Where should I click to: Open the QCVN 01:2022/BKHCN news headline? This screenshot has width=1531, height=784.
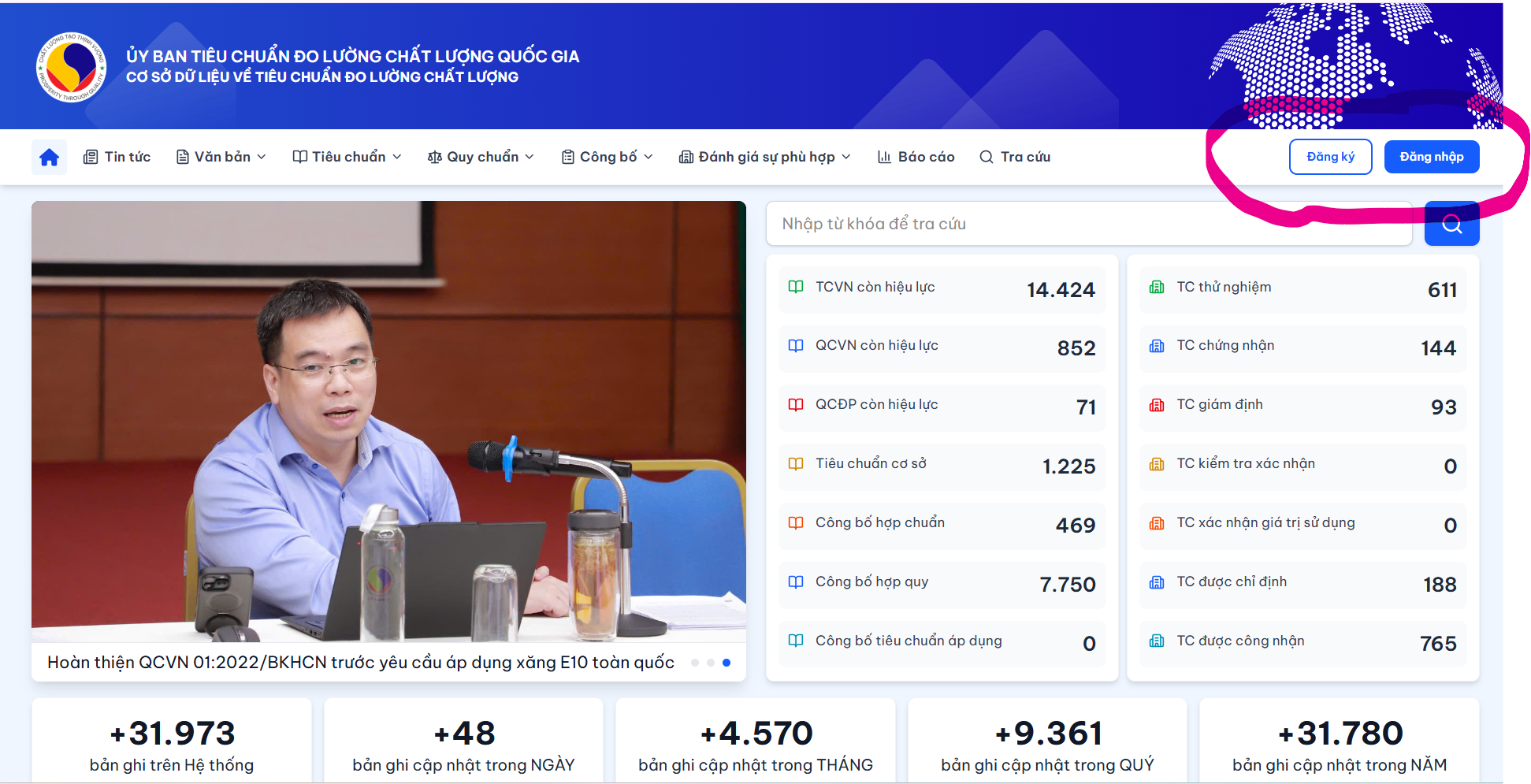[x=361, y=663]
